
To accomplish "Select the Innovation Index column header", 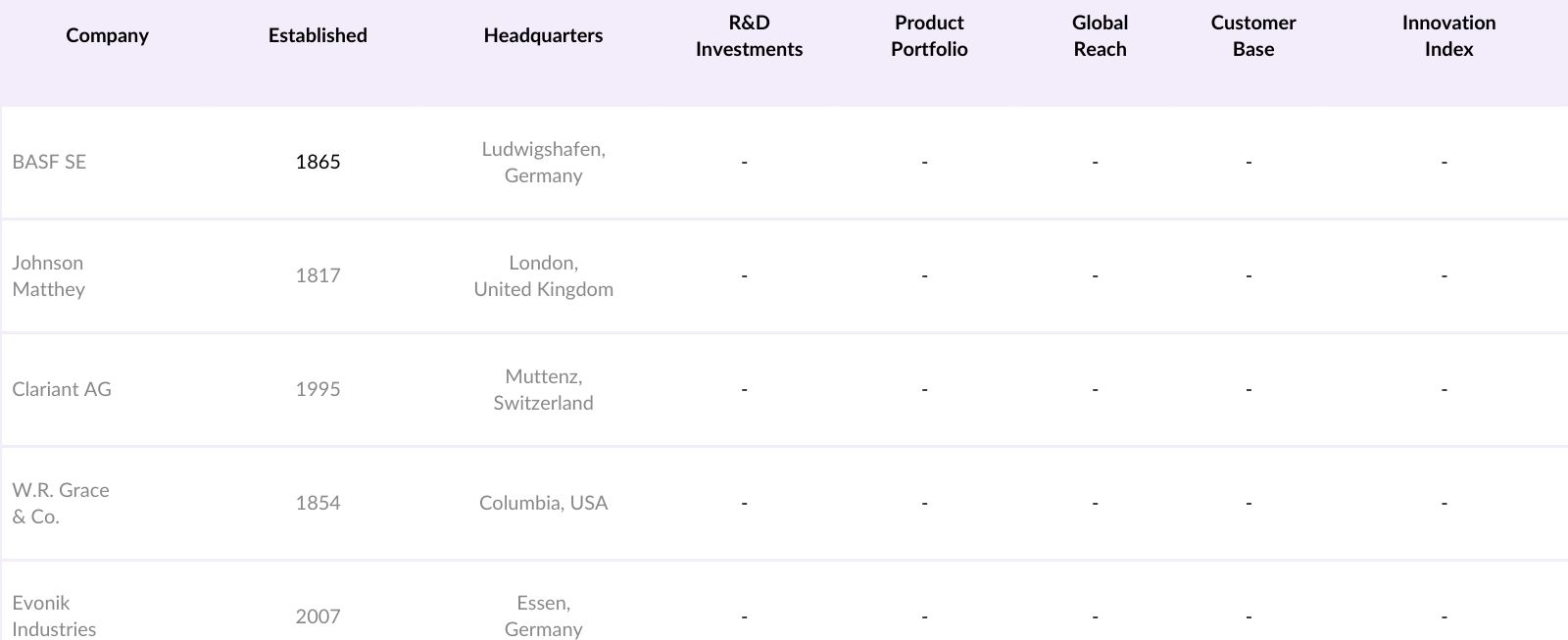I will 1448,35.
